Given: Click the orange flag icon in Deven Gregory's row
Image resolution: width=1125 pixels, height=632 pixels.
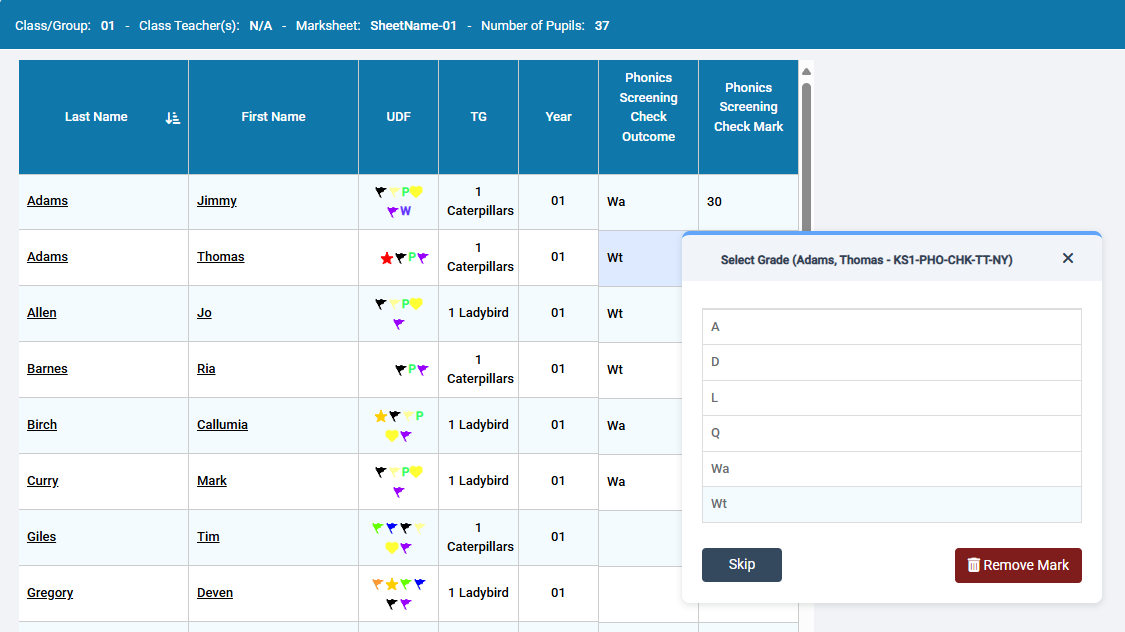Looking at the screenshot, I should [x=378, y=584].
